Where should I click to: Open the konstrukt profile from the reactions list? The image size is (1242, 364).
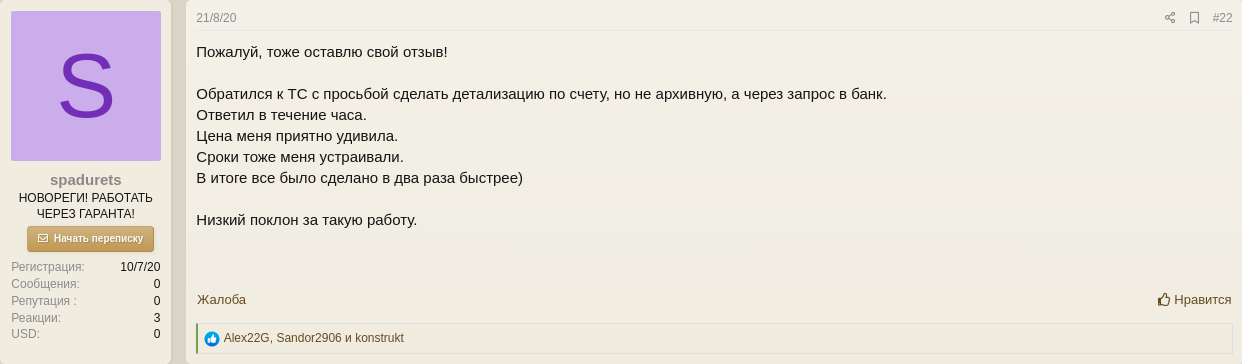pos(379,338)
